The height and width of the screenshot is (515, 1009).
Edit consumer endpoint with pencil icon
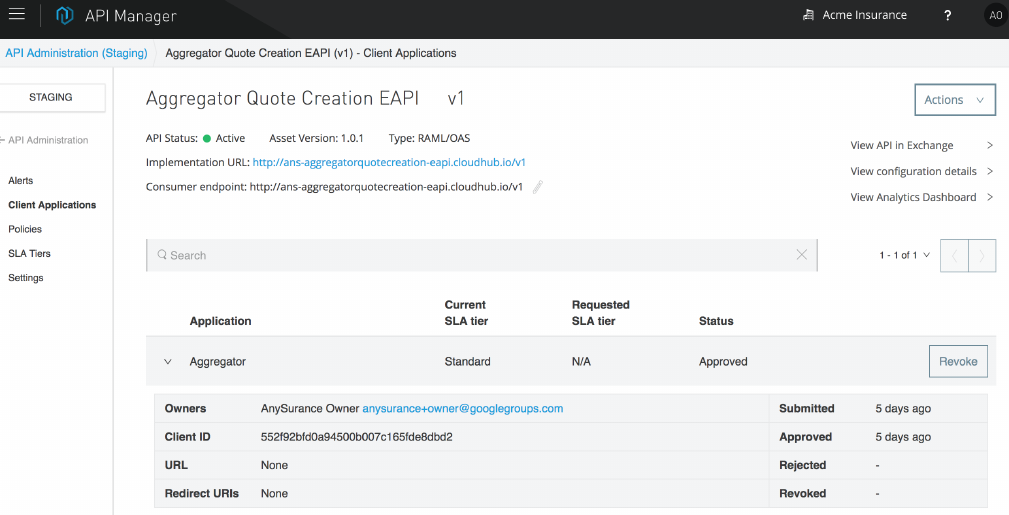click(x=538, y=187)
